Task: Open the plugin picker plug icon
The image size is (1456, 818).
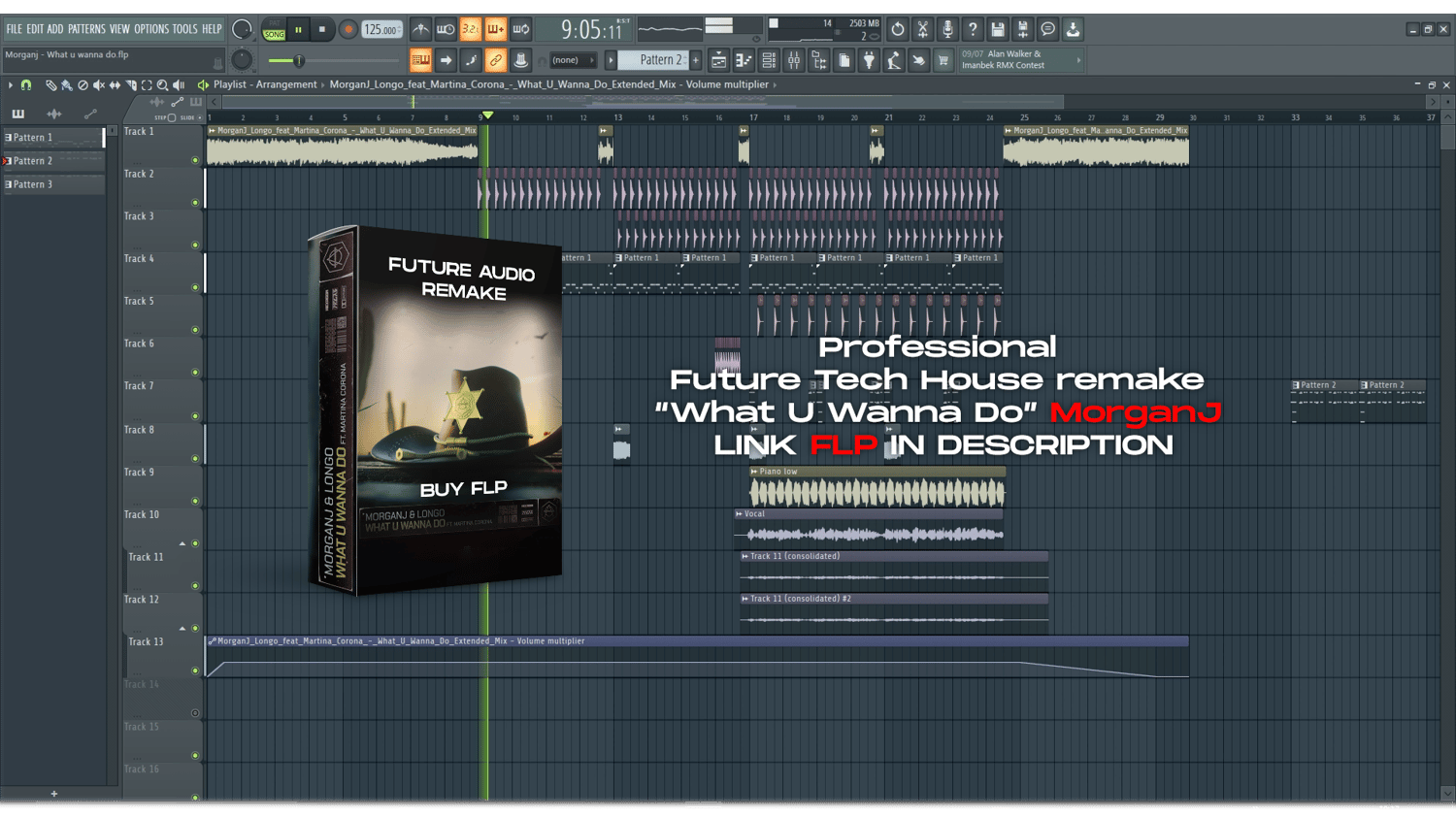Action: click(869, 60)
